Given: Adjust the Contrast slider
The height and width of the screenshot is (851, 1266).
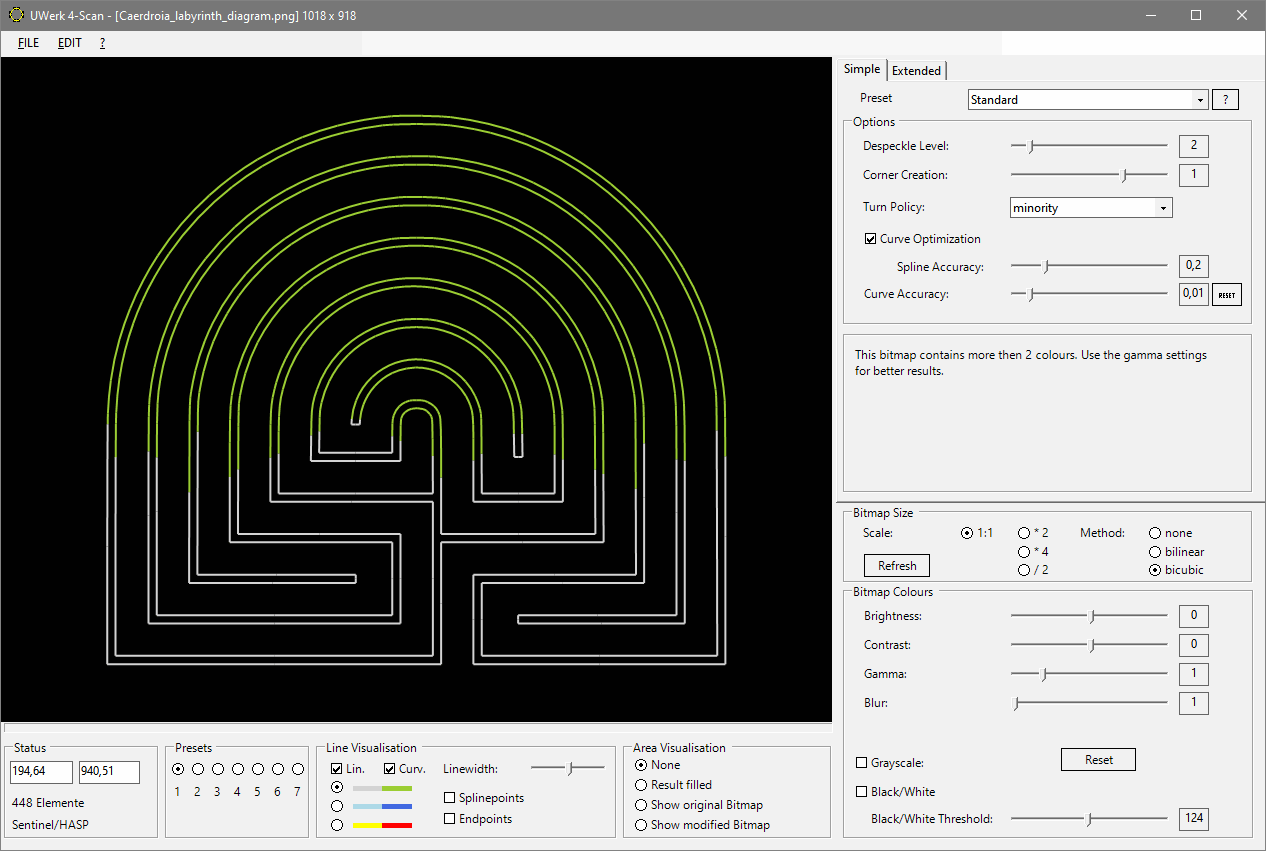Looking at the screenshot, I should pos(1089,645).
